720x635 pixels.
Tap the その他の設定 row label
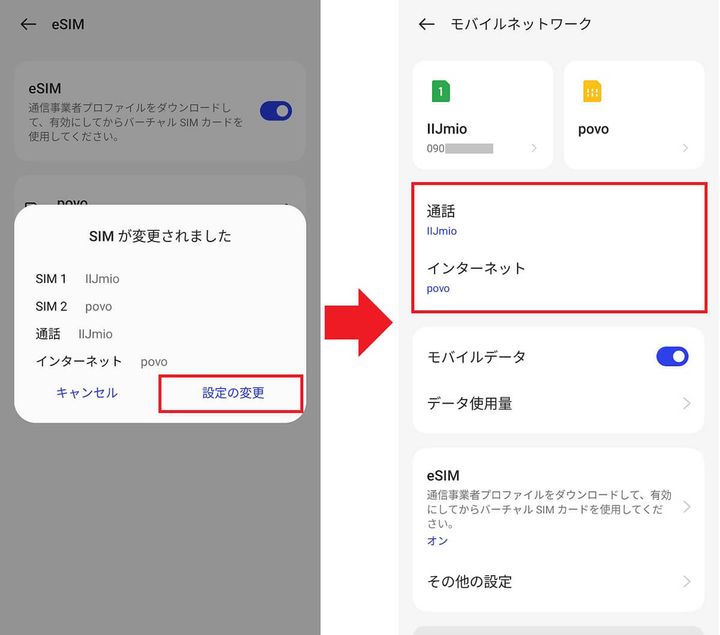[x=469, y=582]
